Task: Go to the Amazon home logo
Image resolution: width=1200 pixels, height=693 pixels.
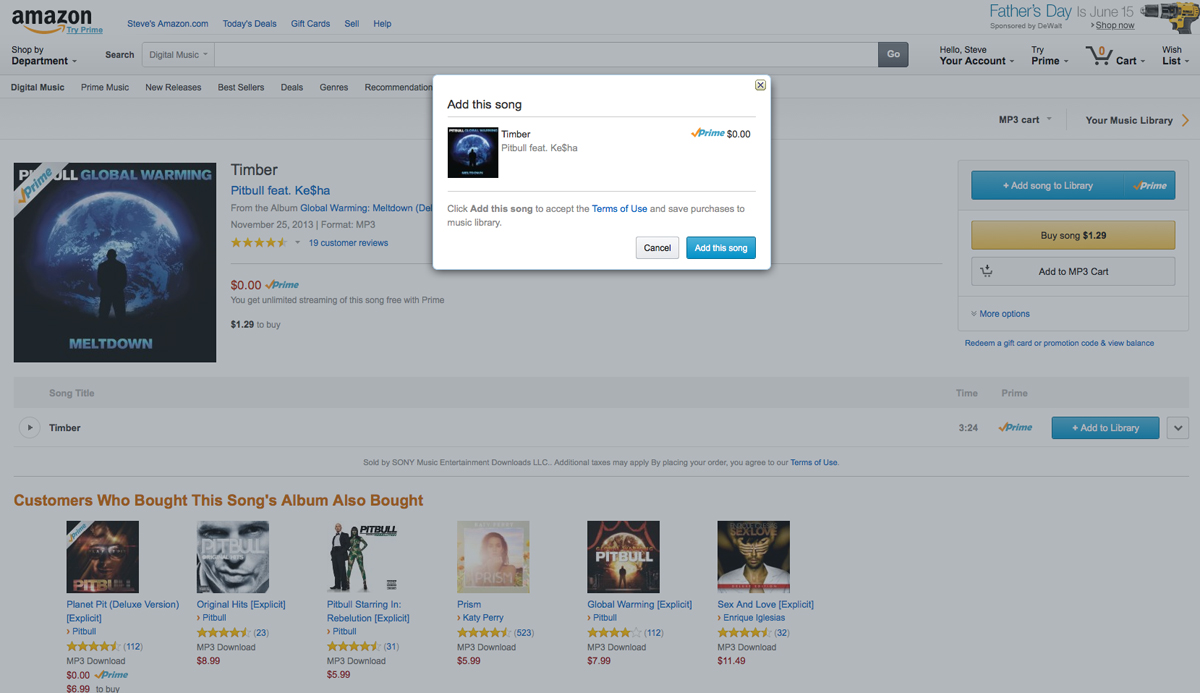Action: pos(52,19)
